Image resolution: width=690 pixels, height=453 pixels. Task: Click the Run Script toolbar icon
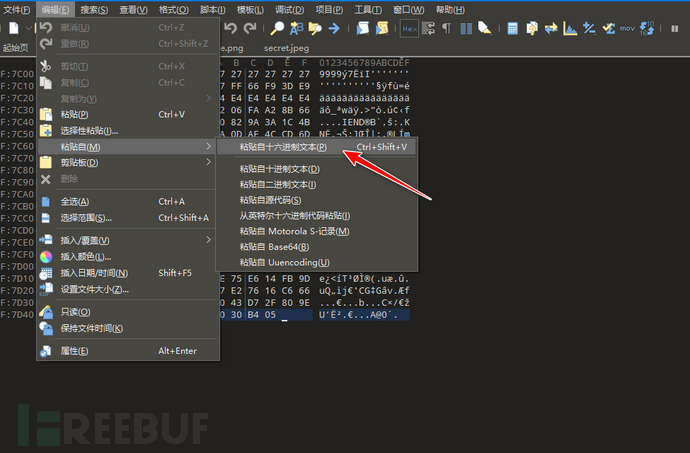(x=363, y=29)
